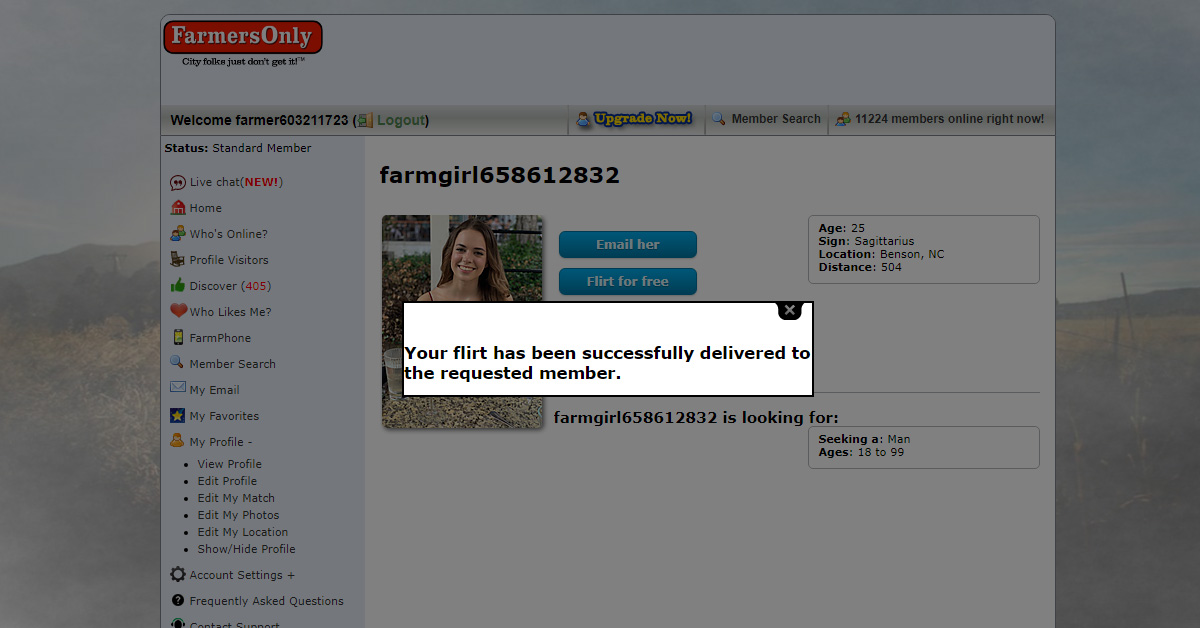Screen dimensions: 1200x628
Task: Select Edit Profile in the sidebar
Action: pyautogui.click(x=227, y=481)
